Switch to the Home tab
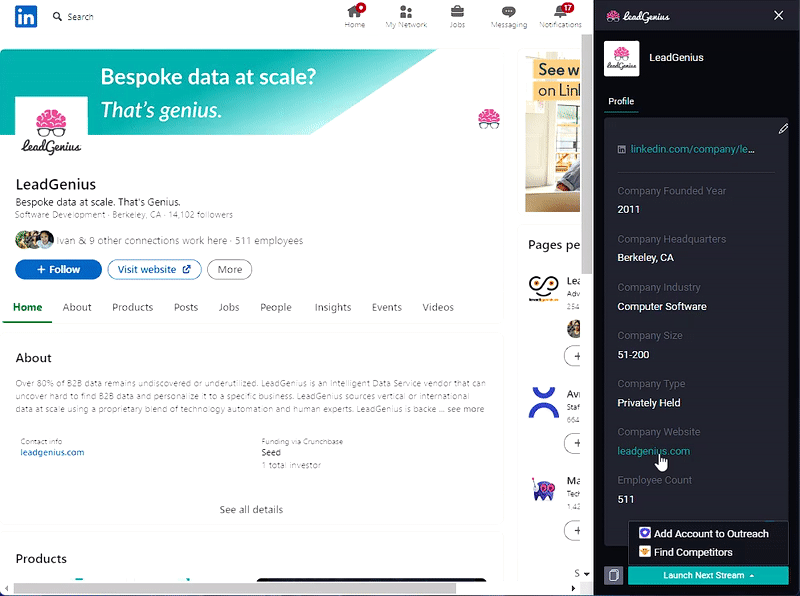Screen dimensions: 800x596 tap(28, 307)
